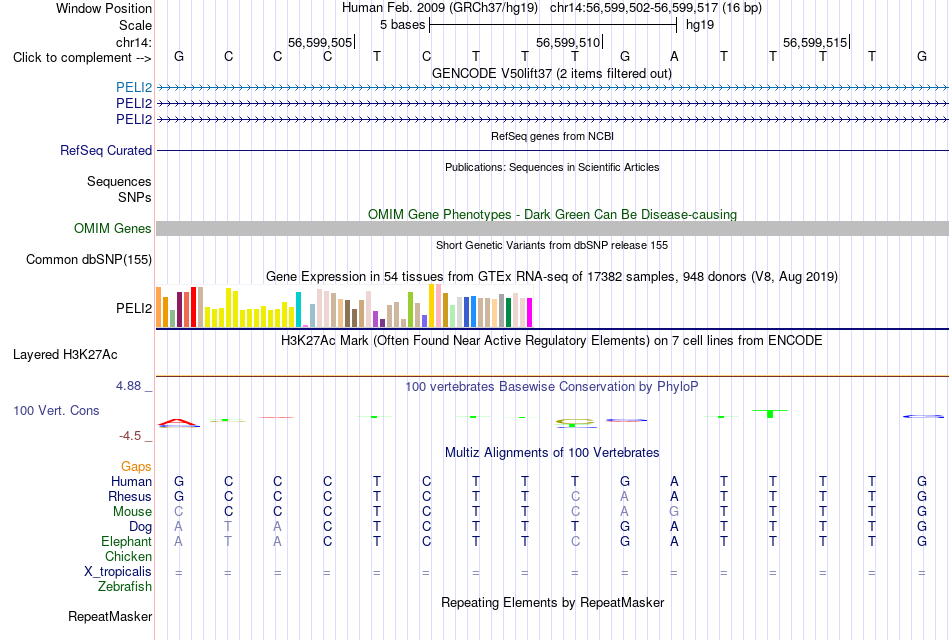Click the middle PELI2 GENCODE transcript label
The width and height of the screenshot is (950, 640).
click(x=134, y=104)
